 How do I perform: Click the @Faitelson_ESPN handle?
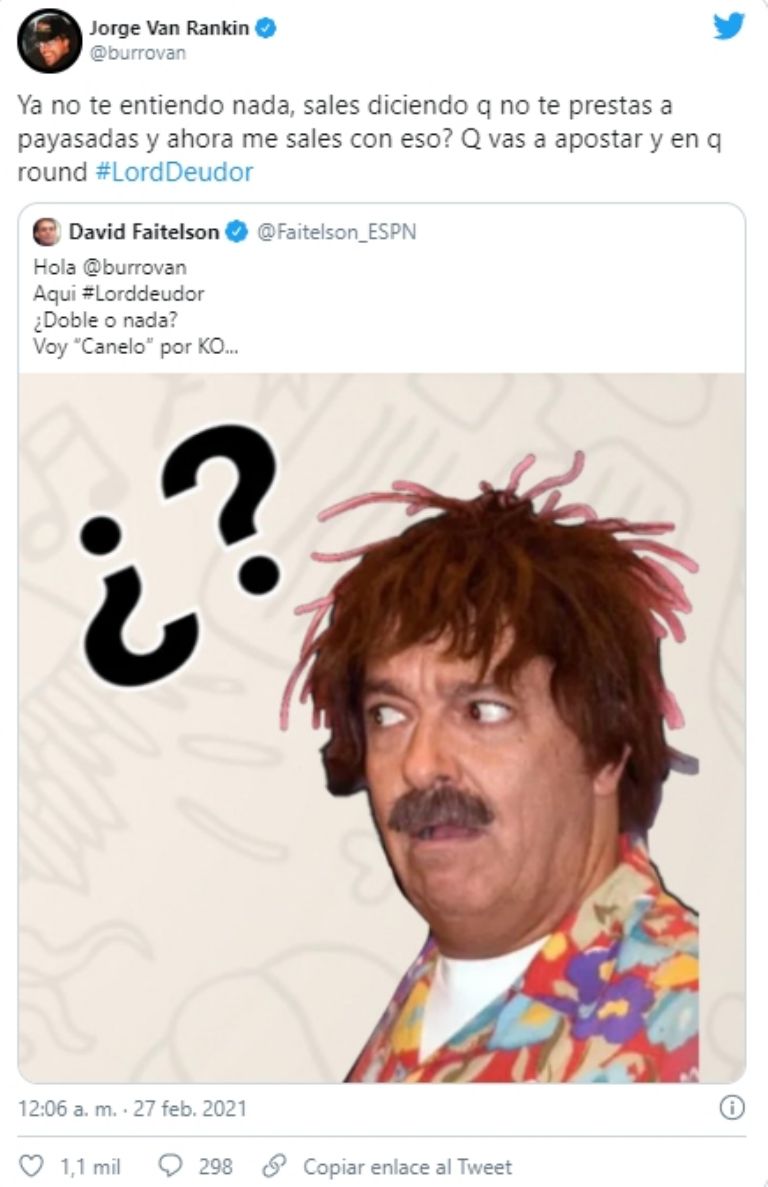337,232
